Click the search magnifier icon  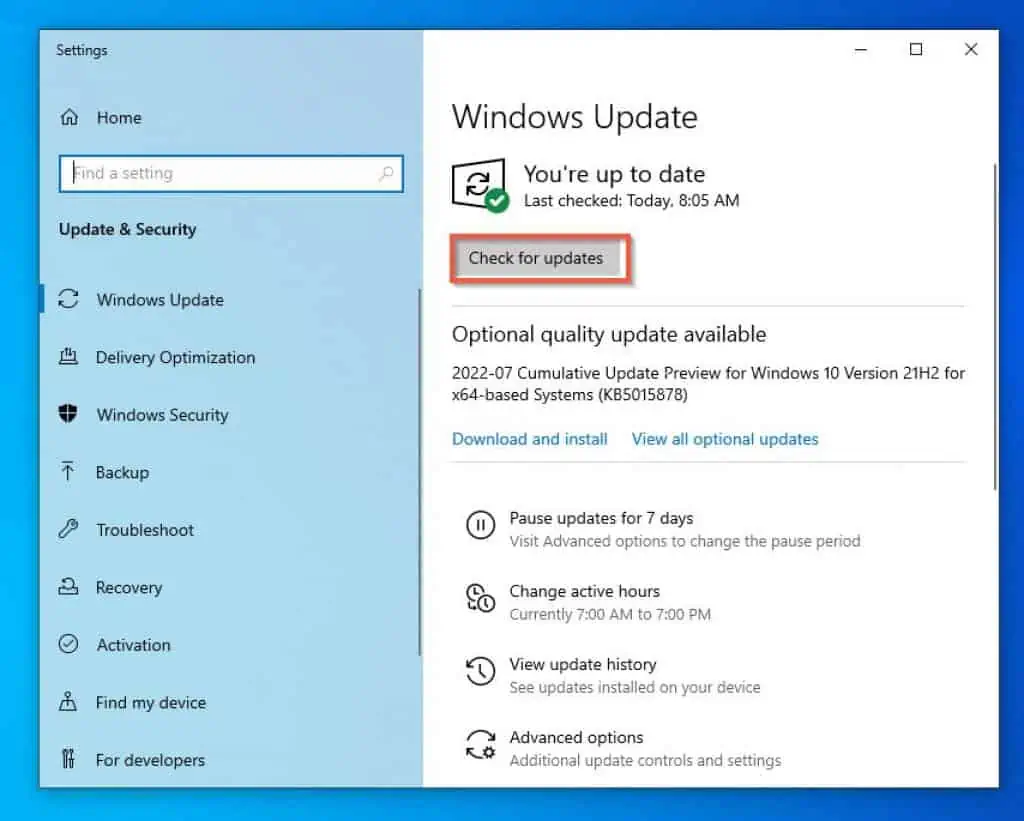pyautogui.click(x=386, y=173)
